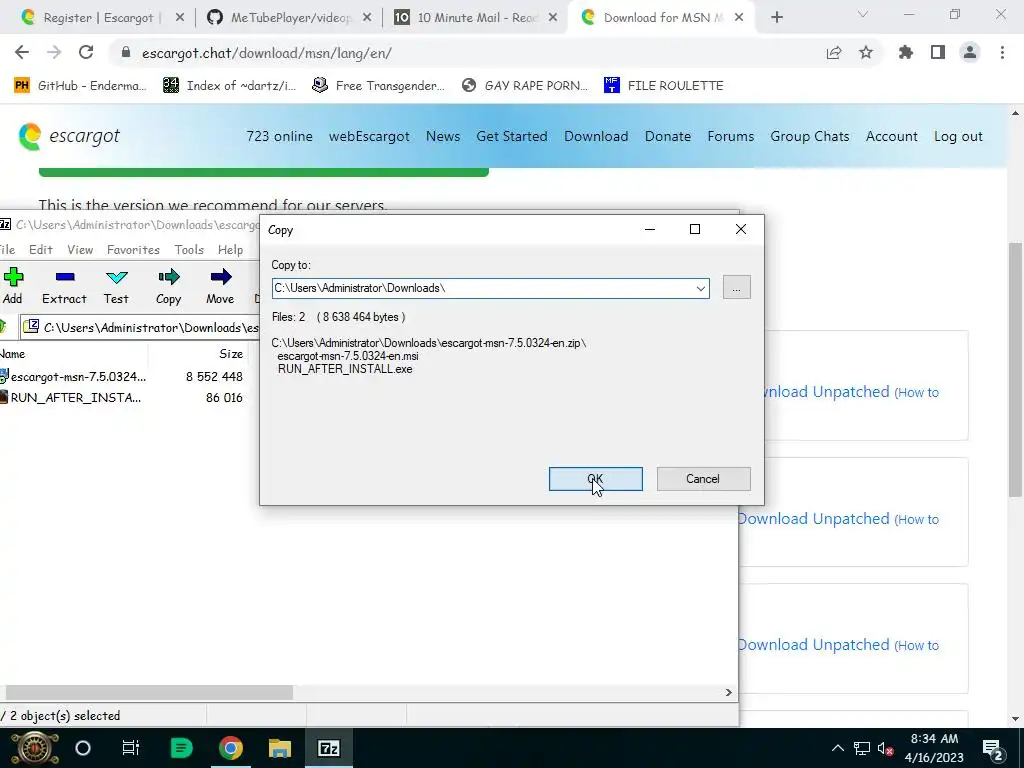The image size is (1024, 768).
Task: Open the webEscargot nav link
Action: point(369,136)
